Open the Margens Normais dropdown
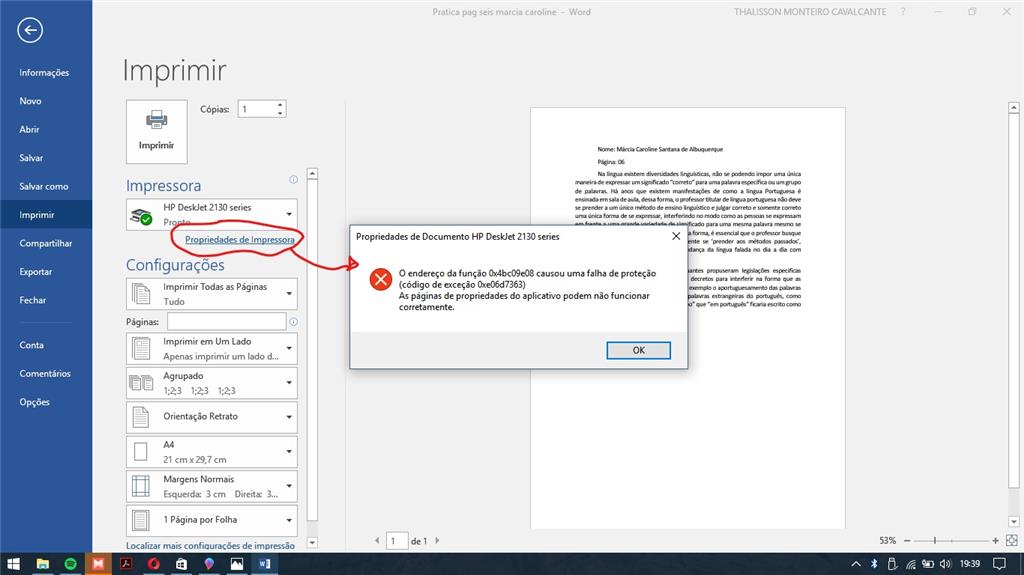The height and width of the screenshot is (575, 1024). [212, 486]
